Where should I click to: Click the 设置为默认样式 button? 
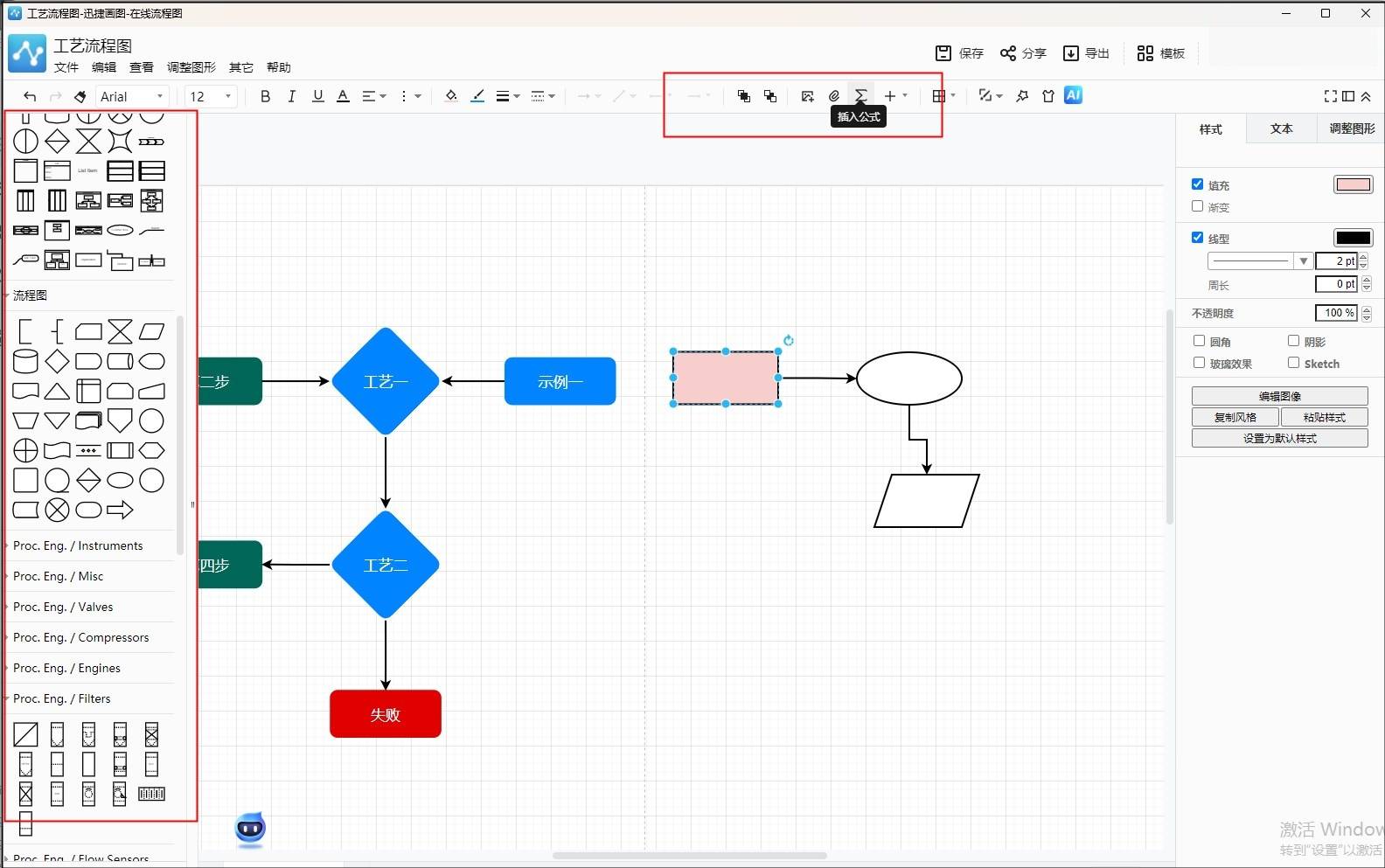tap(1280, 439)
